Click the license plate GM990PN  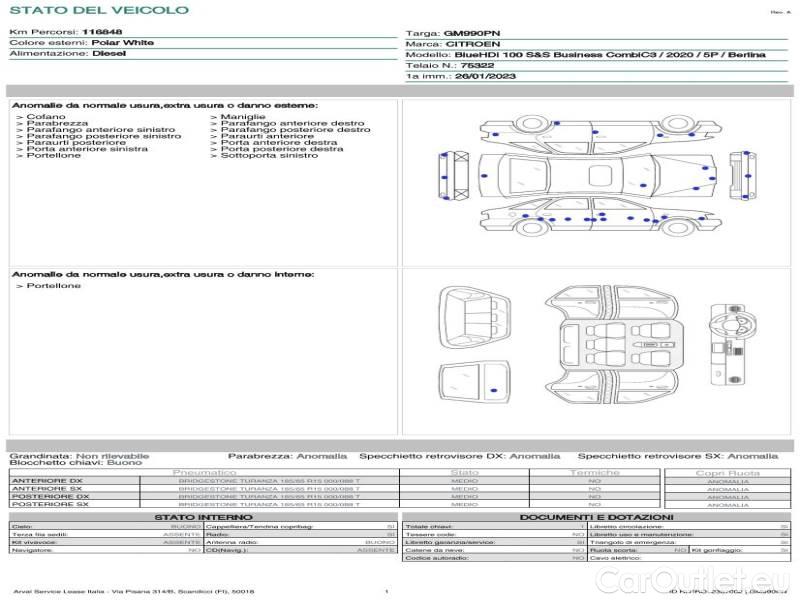coord(472,33)
